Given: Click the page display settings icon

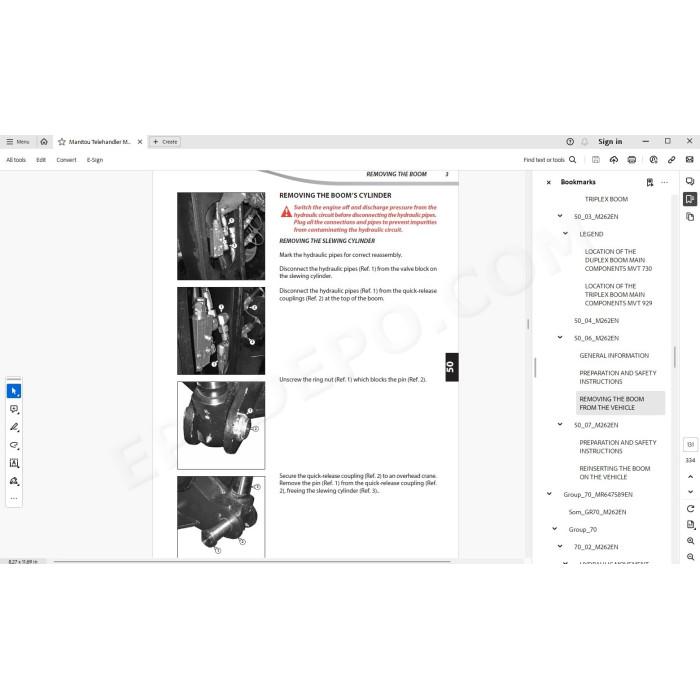Looking at the screenshot, I should 690,525.
